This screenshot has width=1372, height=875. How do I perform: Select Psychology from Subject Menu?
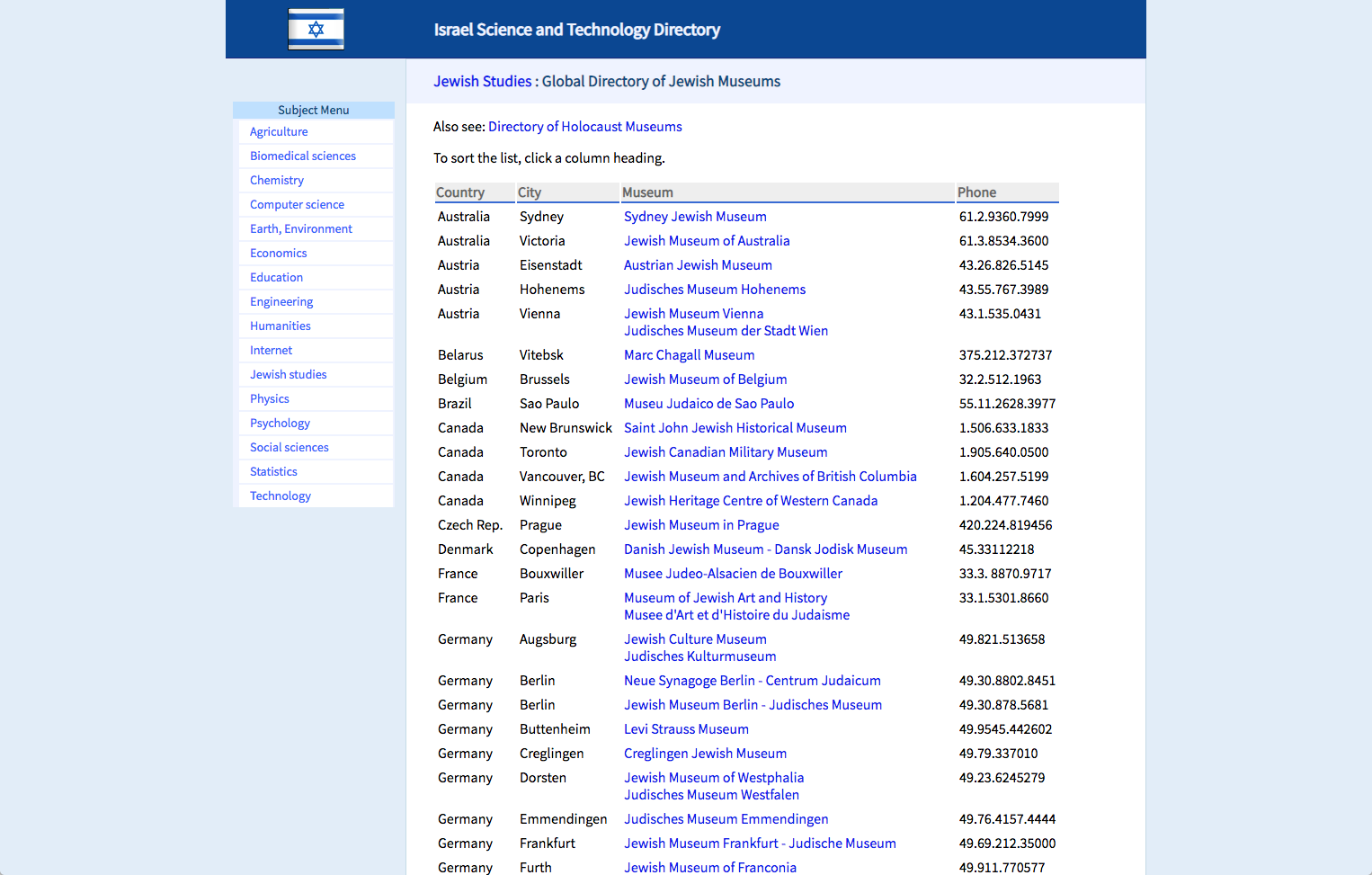point(280,423)
